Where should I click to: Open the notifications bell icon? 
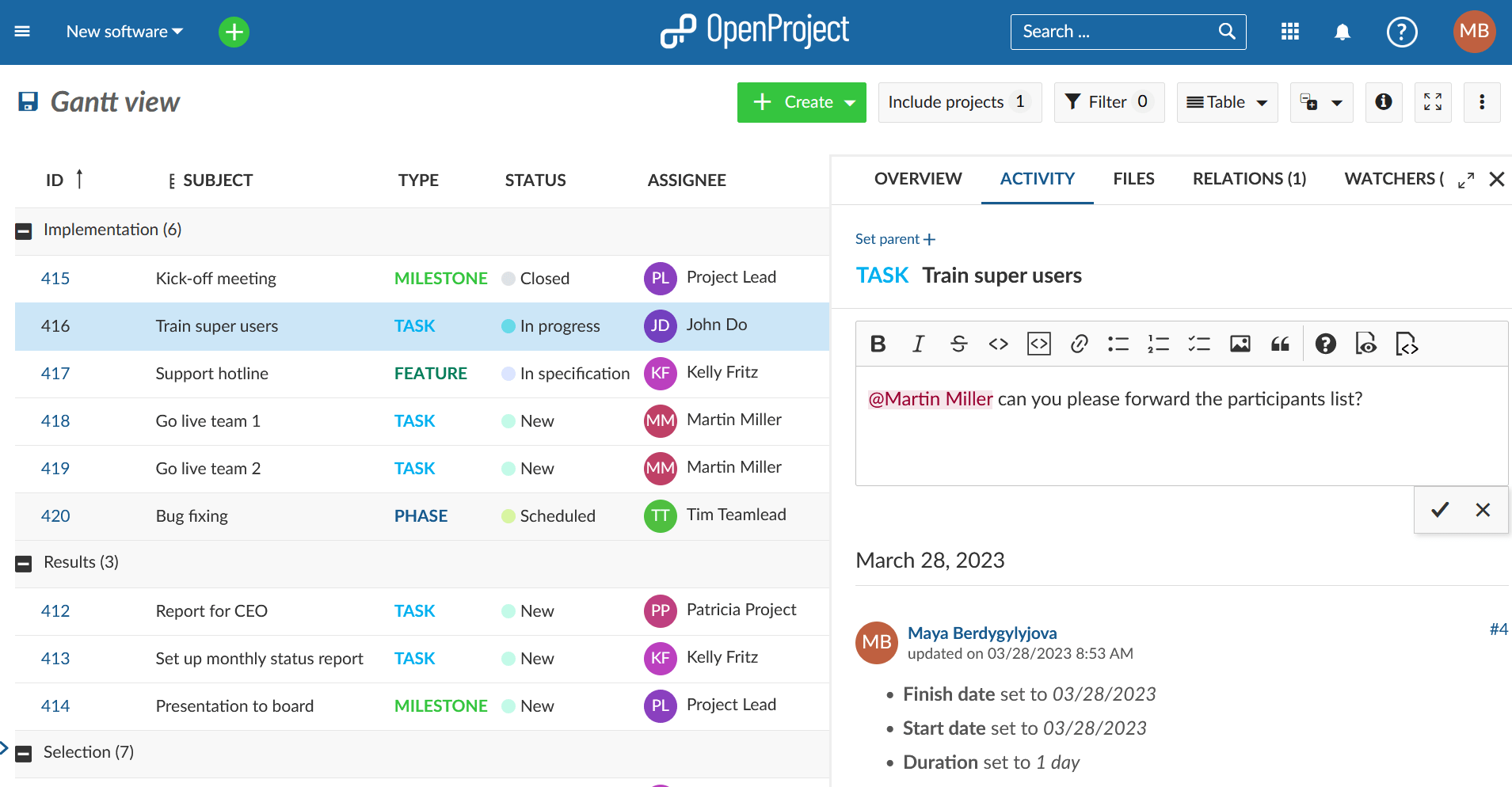click(1343, 32)
